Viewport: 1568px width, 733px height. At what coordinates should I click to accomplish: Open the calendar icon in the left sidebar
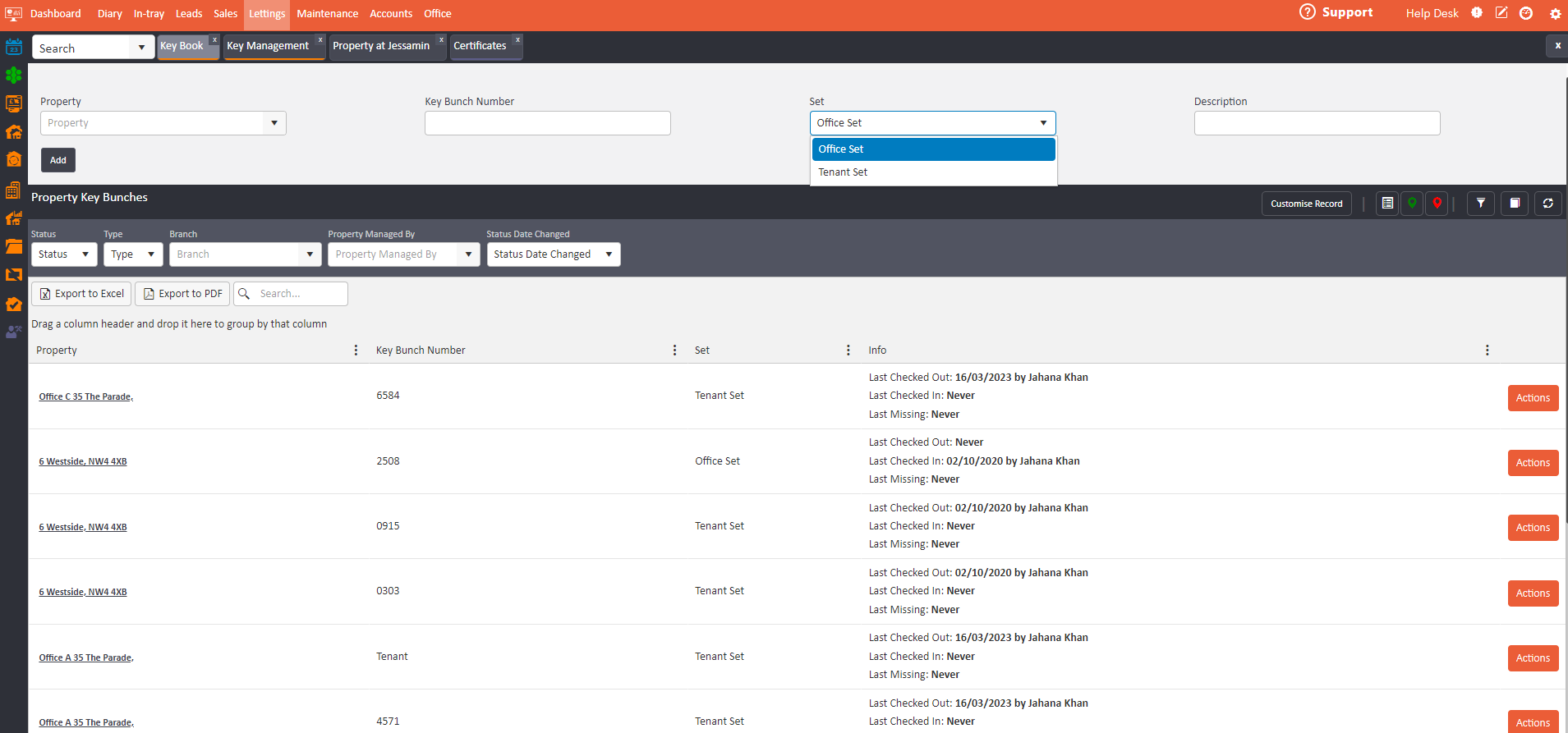click(14, 47)
